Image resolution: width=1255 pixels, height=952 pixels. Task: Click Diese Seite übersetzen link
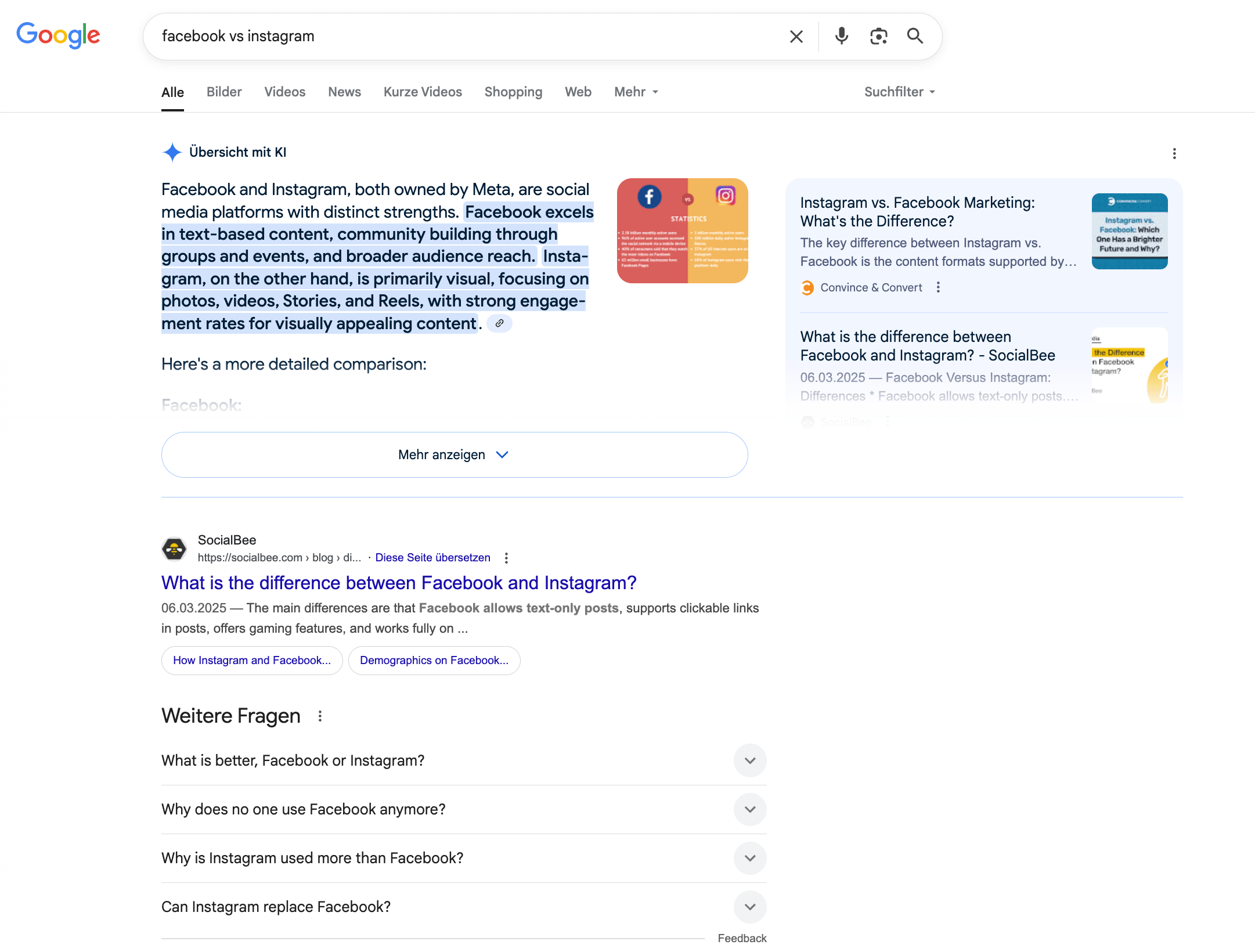pos(432,558)
